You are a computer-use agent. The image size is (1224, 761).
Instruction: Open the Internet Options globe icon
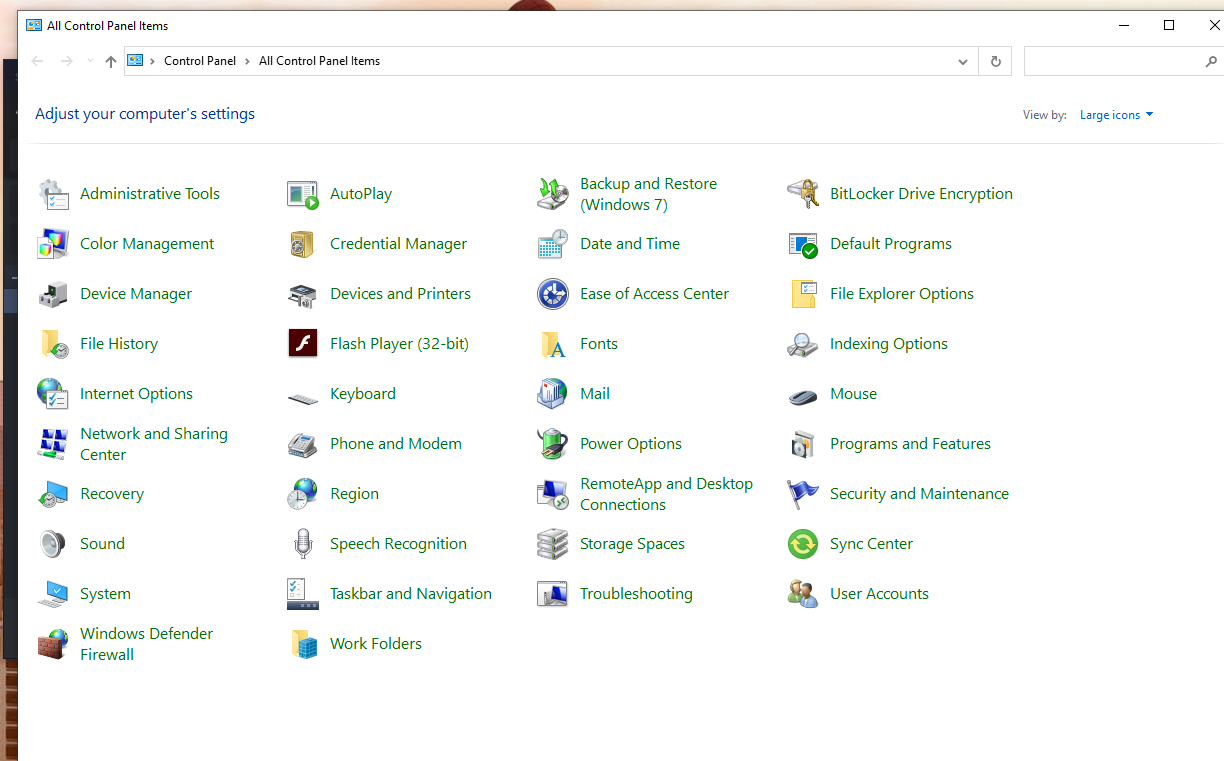click(x=53, y=394)
